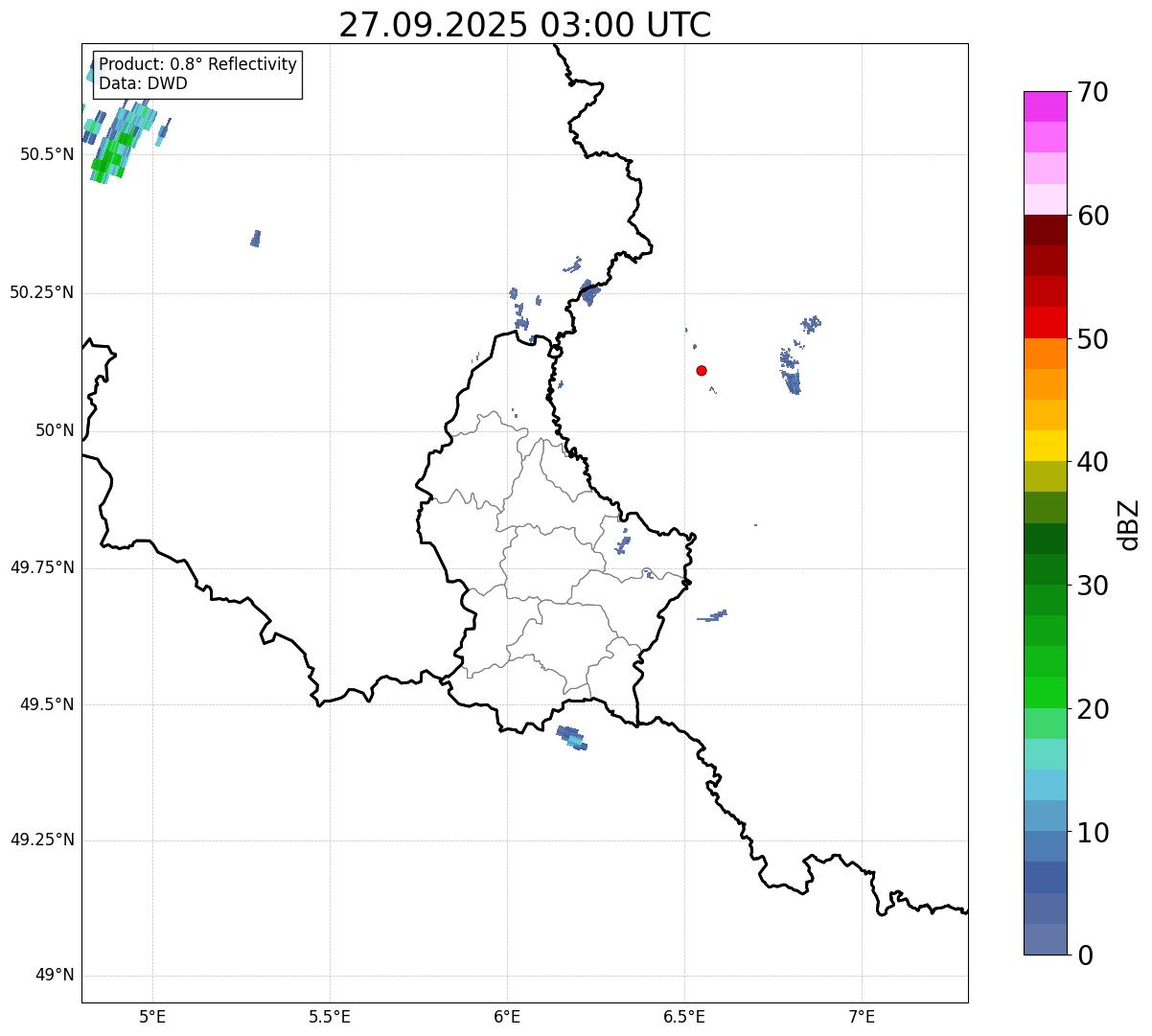
Task: Pick the yellow swatch just above 40 dBZ
Action: point(1045,446)
